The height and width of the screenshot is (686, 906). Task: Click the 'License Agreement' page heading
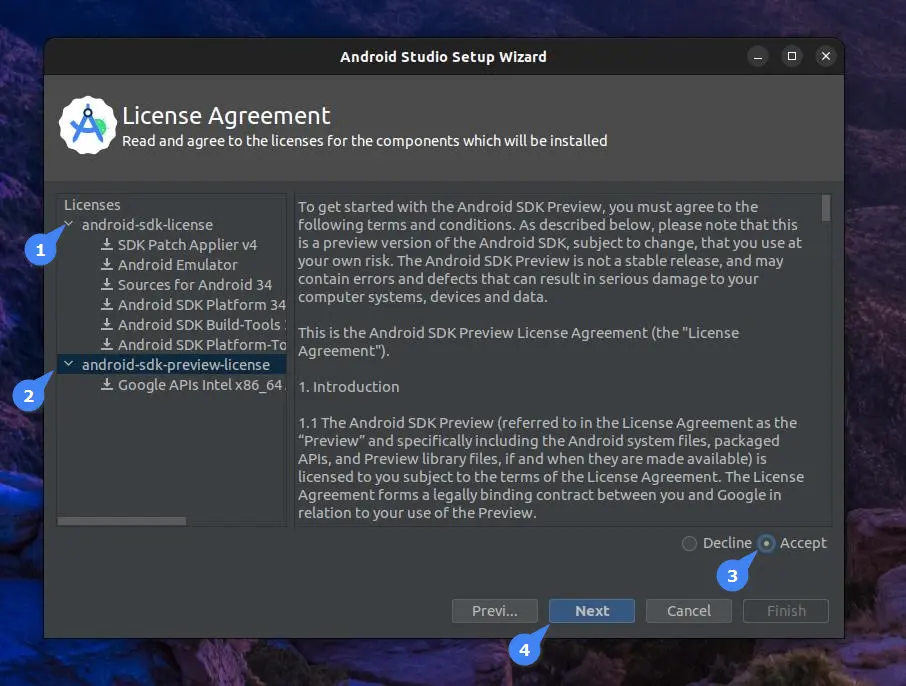(226, 116)
